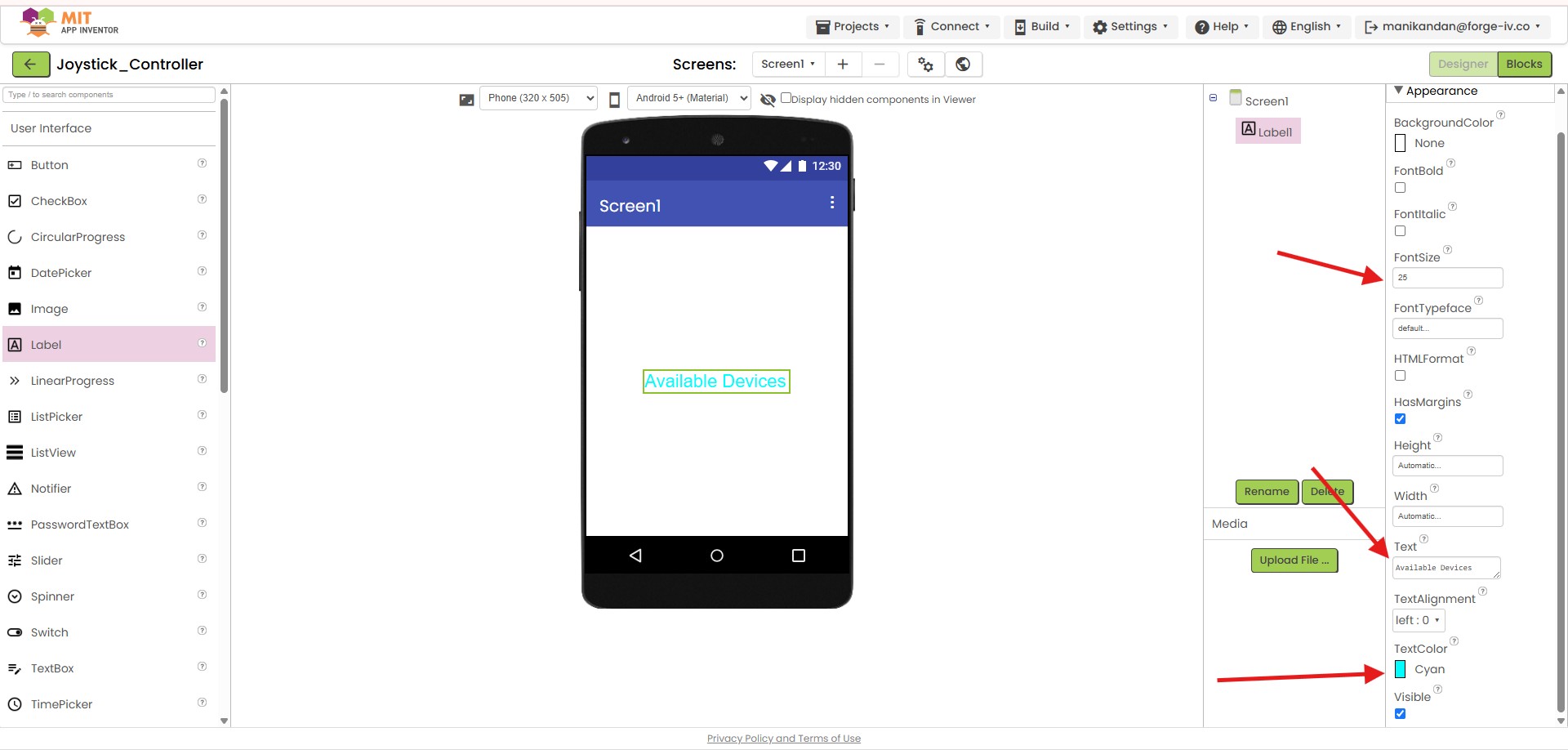Click the hidden-components eye icon
The image size is (1568, 750).
click(x=768, y=100)
